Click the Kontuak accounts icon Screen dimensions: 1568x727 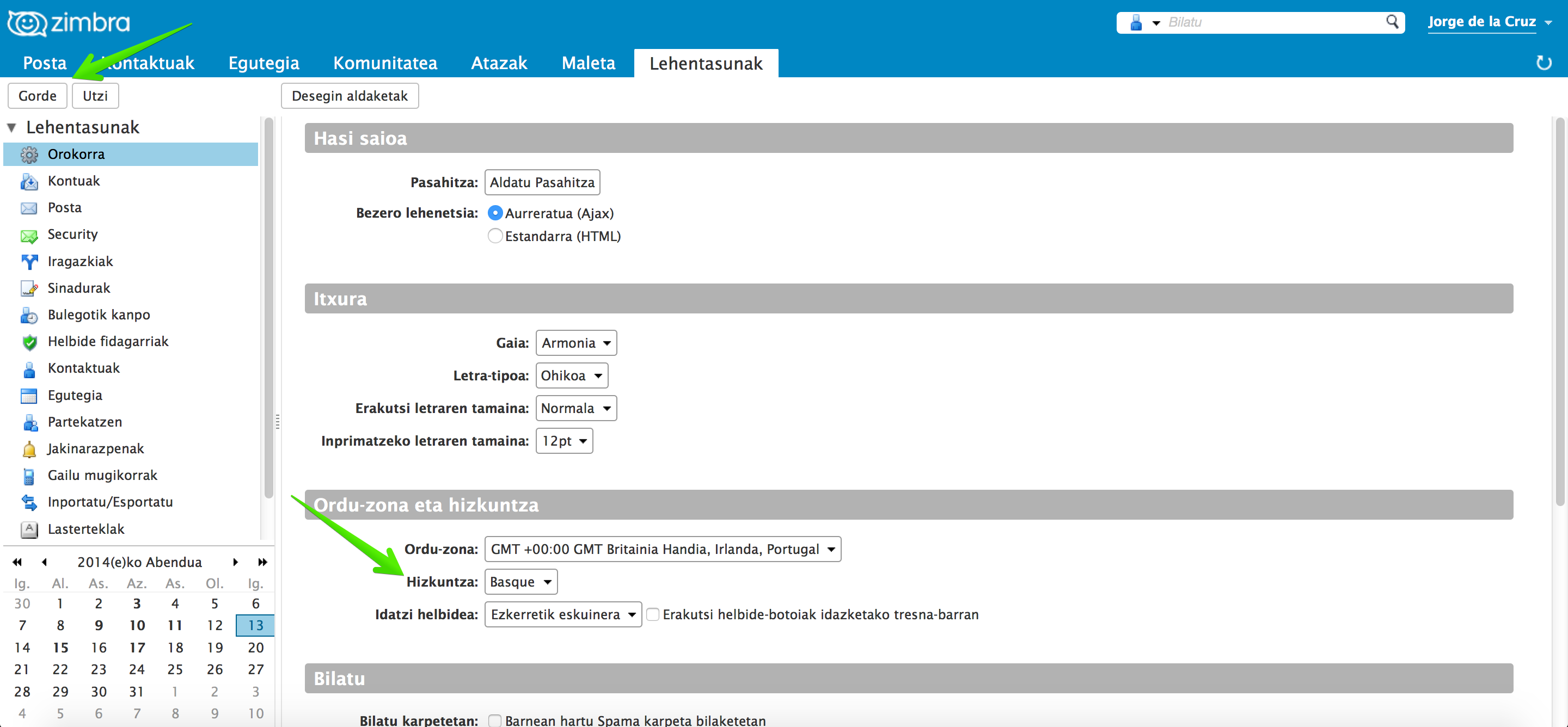click(29, 181)
